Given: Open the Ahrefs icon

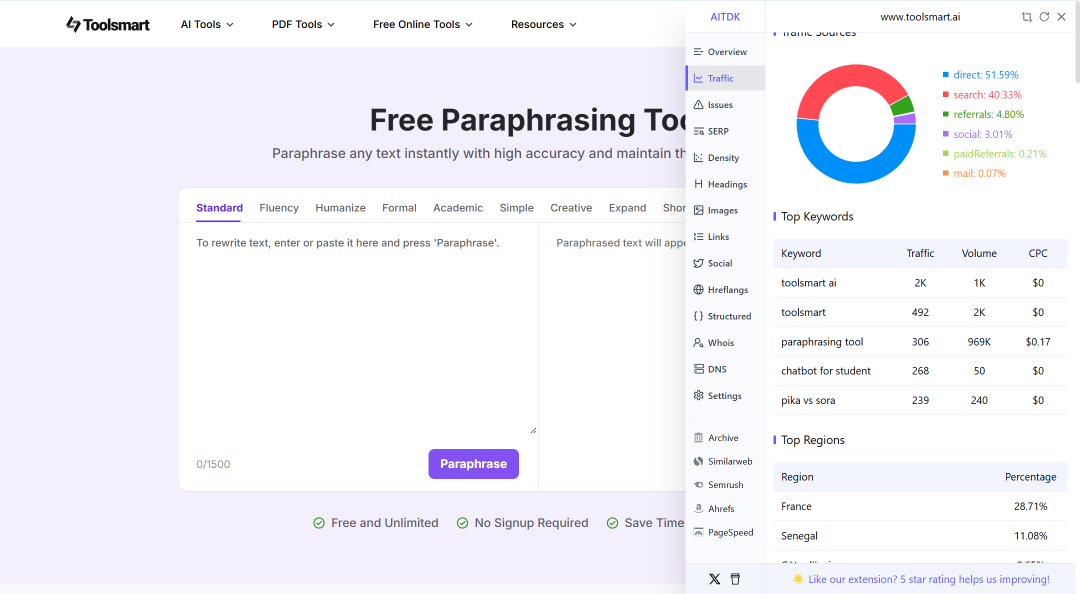Looking at the screenshot, I should pos(698,509).
